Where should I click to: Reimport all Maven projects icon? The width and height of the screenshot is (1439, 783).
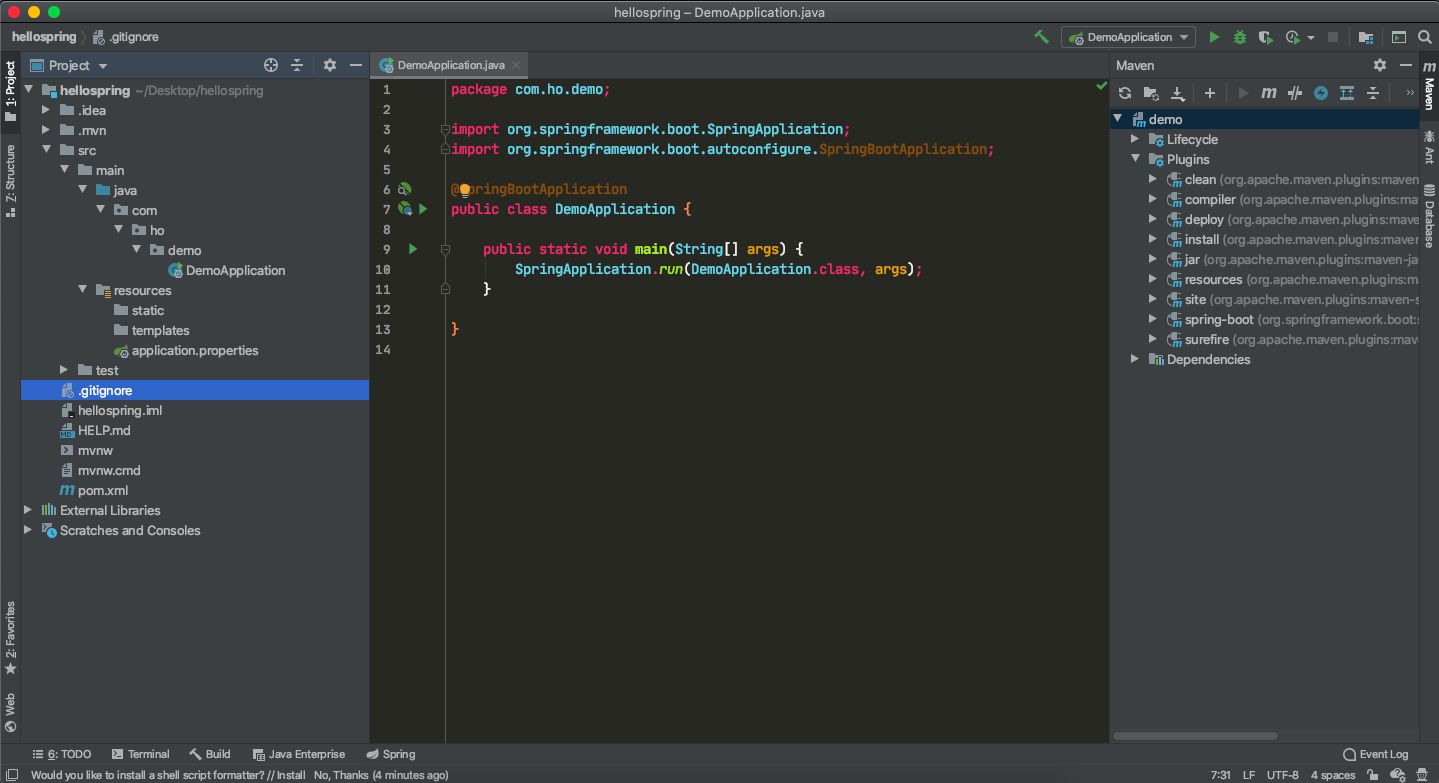pyautogui.click(x=1125, y=93)
